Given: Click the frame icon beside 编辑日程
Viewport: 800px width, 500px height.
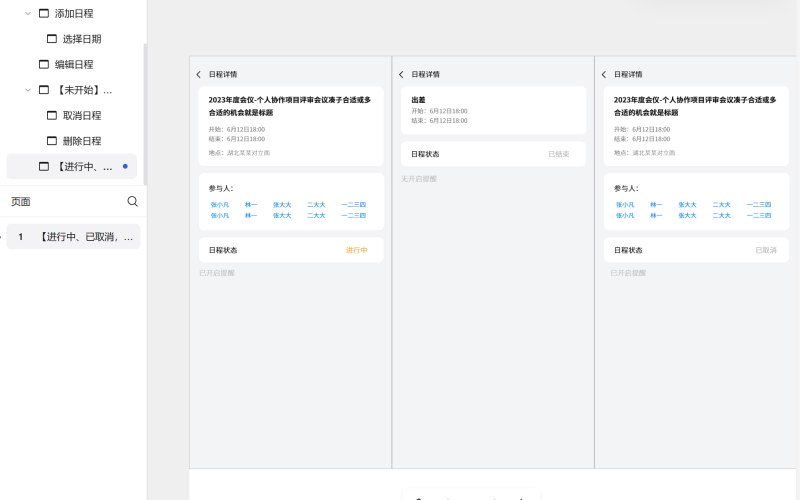Looking at the screenshot, I should click(x=44, y=64).
